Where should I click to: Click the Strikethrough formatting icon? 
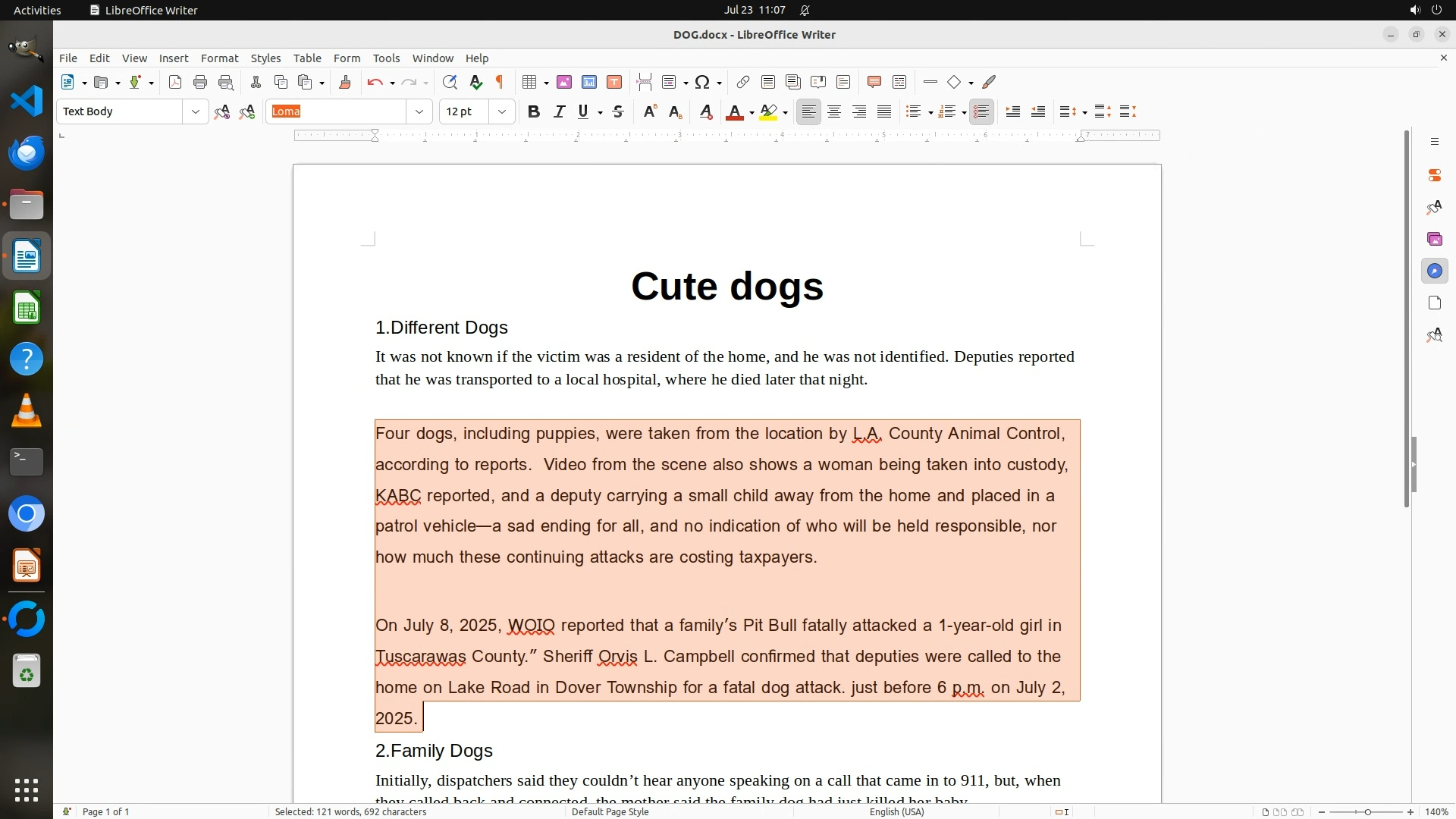(x=618, y=112)
